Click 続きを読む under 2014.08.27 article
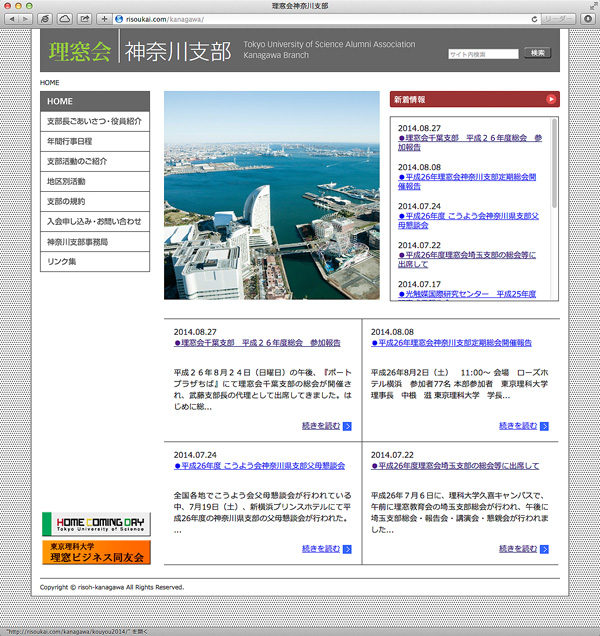This screenshot has width=600, height=636. (321, 426)
